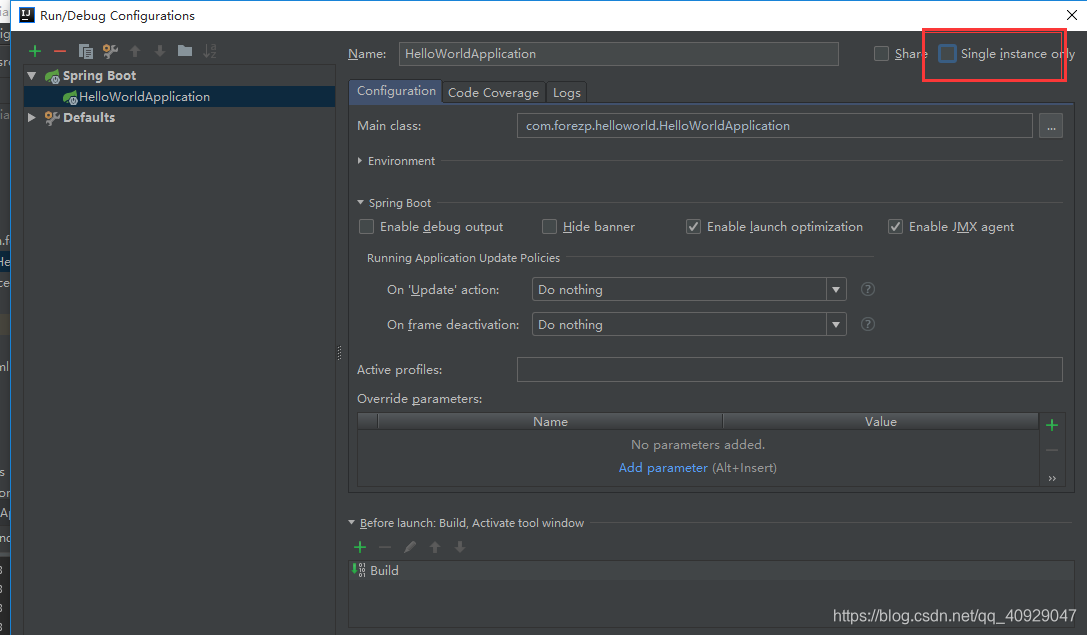Click the Active profiles input field
This screenshot has height=635, width=1087.
point(790,369)
